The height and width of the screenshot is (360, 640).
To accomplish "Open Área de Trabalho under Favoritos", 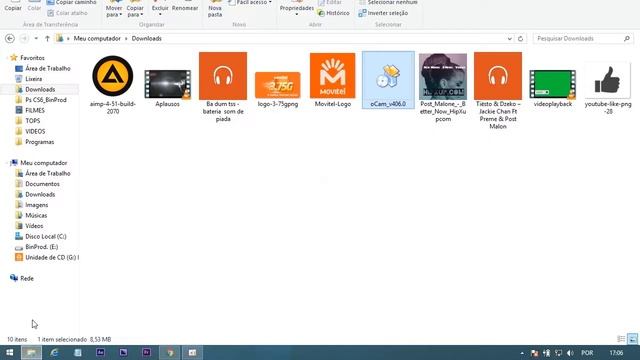I will [43, 69].
